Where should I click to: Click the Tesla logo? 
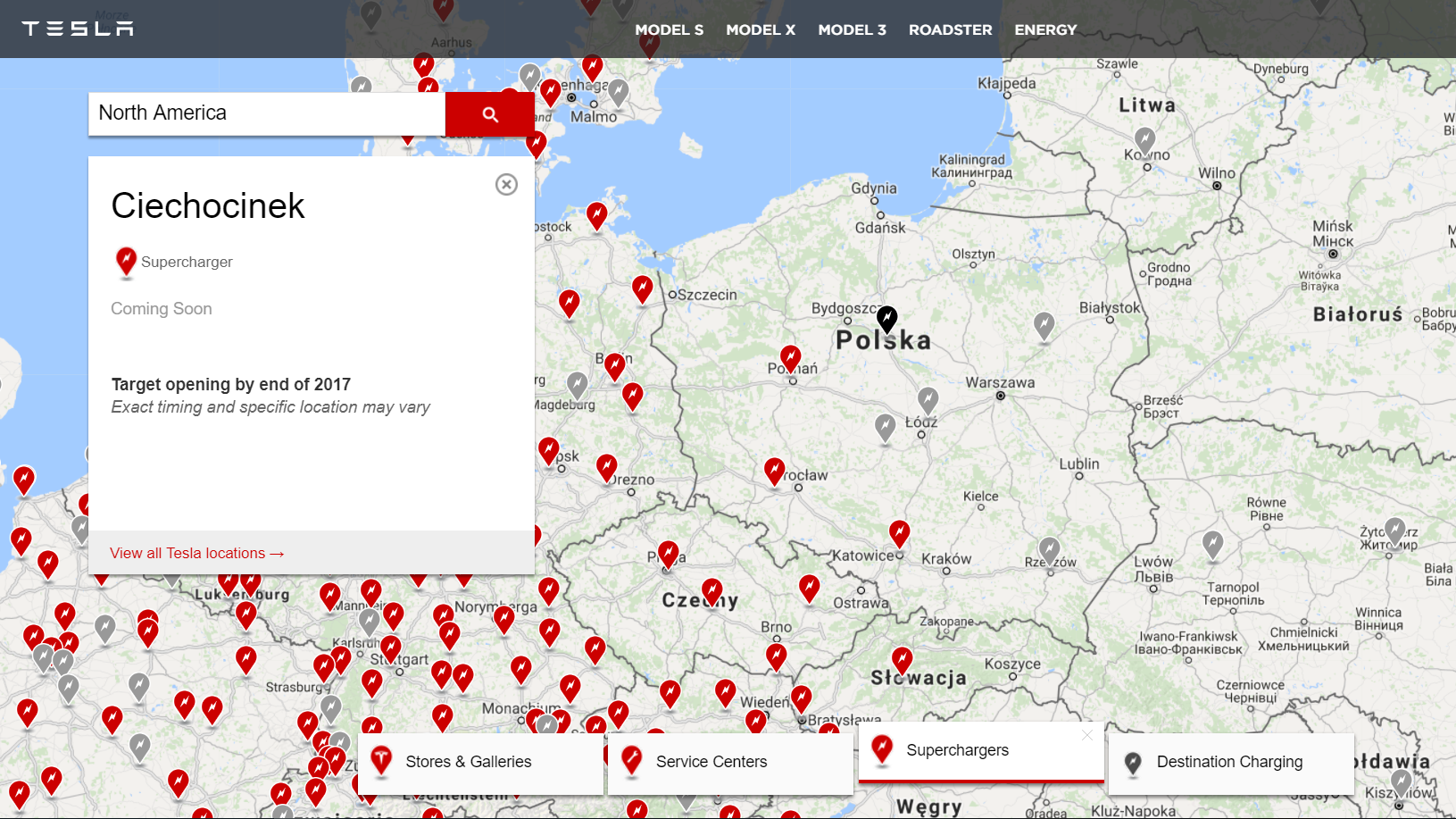(78, 29)
